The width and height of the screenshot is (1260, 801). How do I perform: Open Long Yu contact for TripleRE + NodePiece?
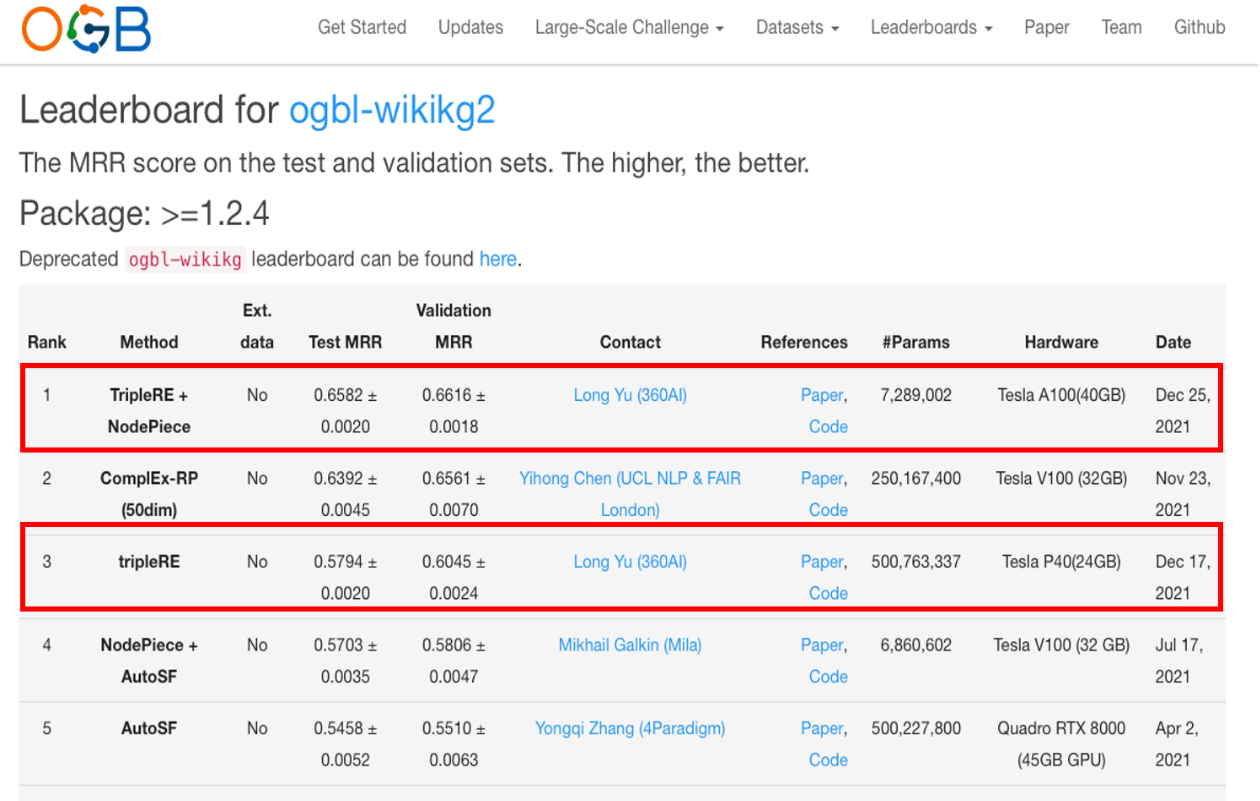click(x=630, y=395)
